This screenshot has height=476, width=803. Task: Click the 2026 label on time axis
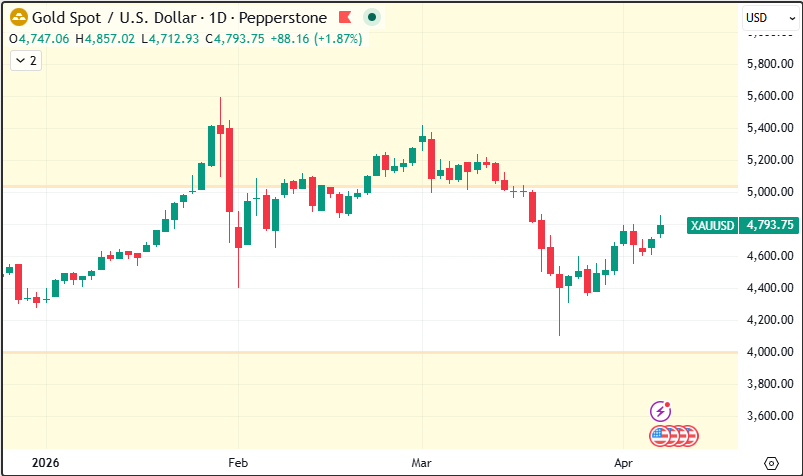point(46,463)
